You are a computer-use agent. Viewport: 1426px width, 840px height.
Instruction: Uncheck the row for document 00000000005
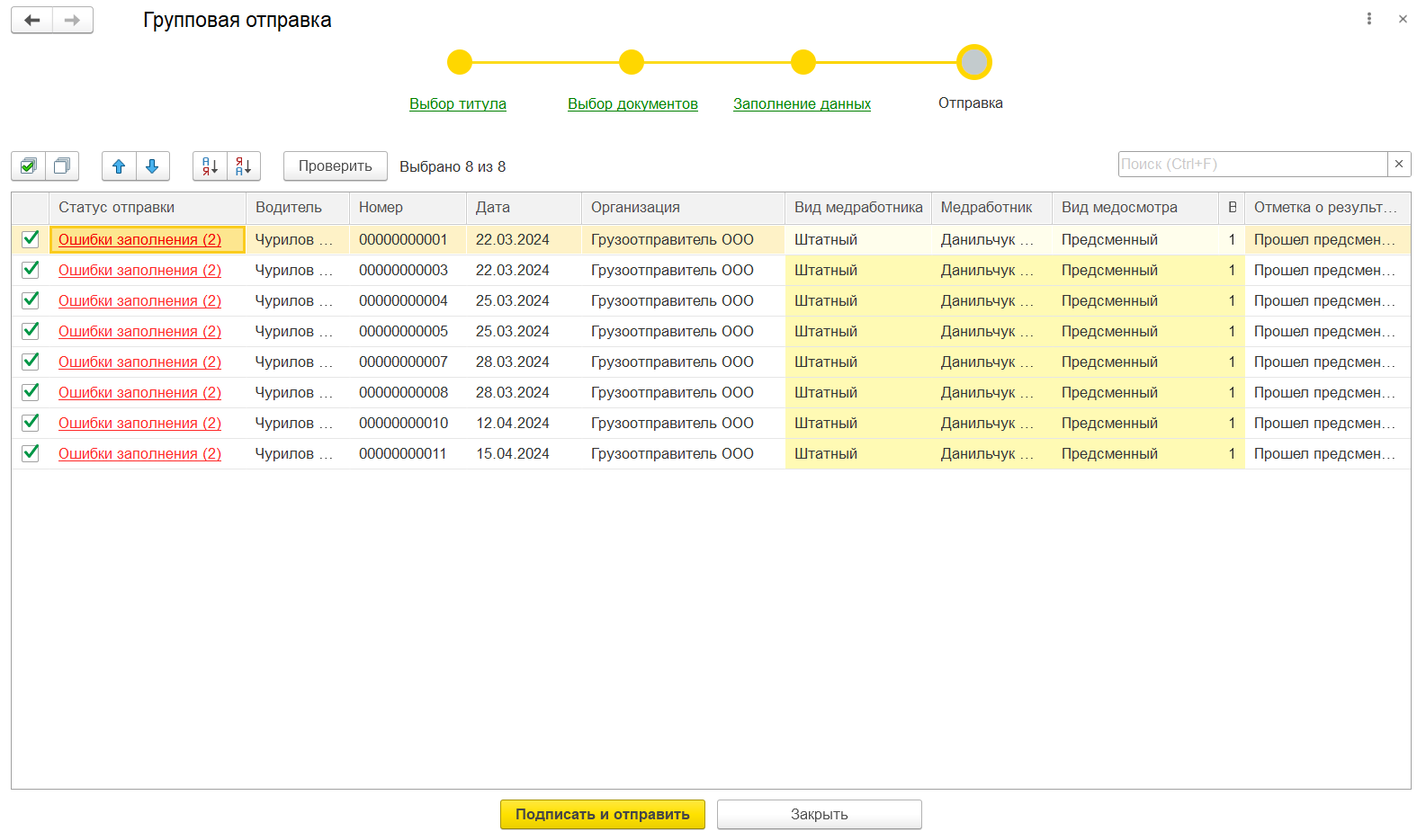click(31, 331)
